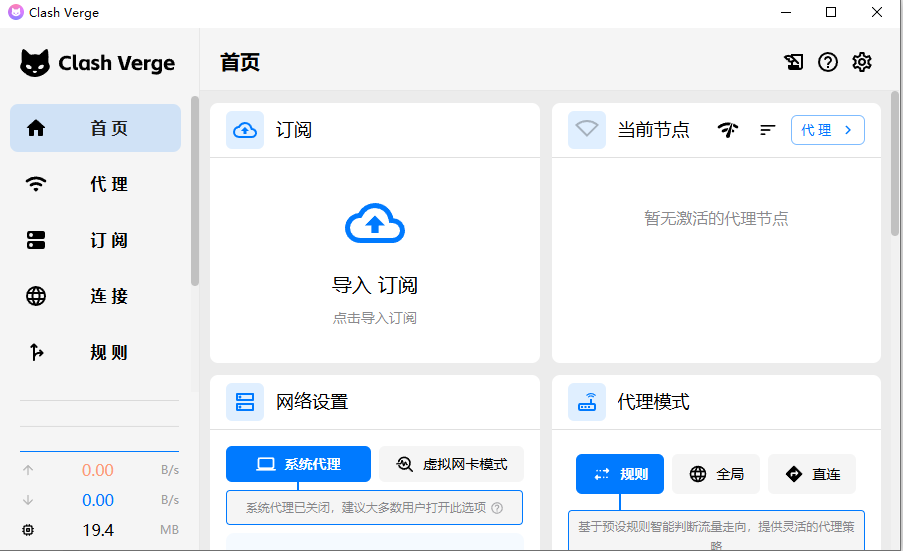Click the 订阅 card title
Image resolution: width=903 pixels, height=551 pixels.
[x=294, y=130]
